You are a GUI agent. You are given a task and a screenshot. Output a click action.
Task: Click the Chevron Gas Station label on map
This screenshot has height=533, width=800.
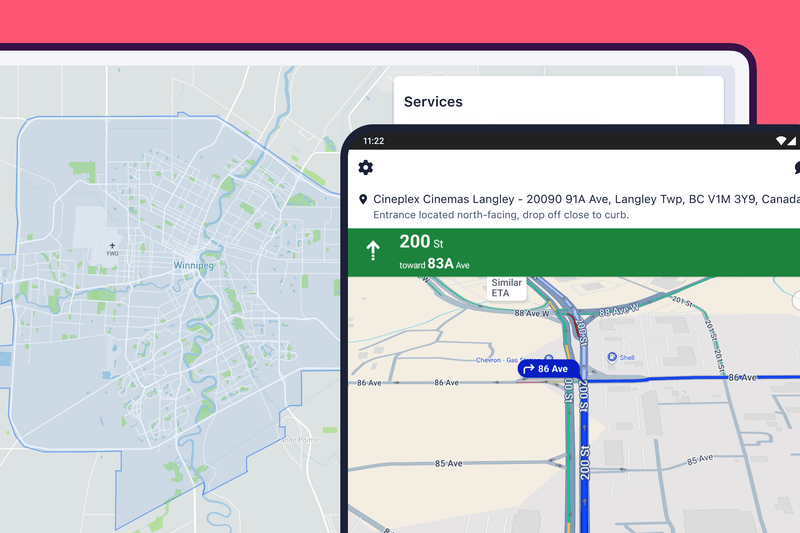pos(508,360)
